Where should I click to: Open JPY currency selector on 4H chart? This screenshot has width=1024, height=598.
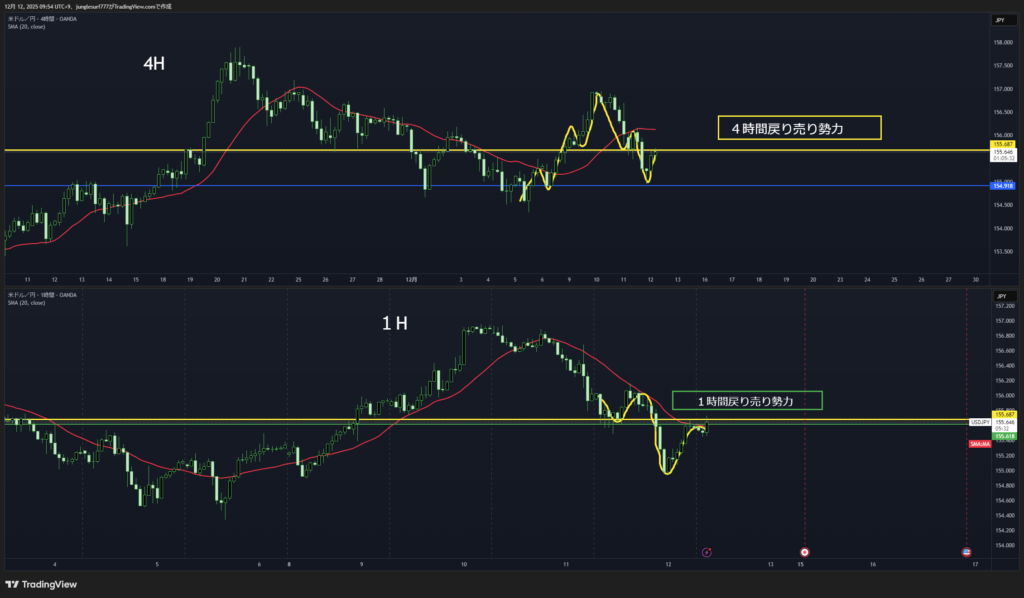click(1000, 20)
